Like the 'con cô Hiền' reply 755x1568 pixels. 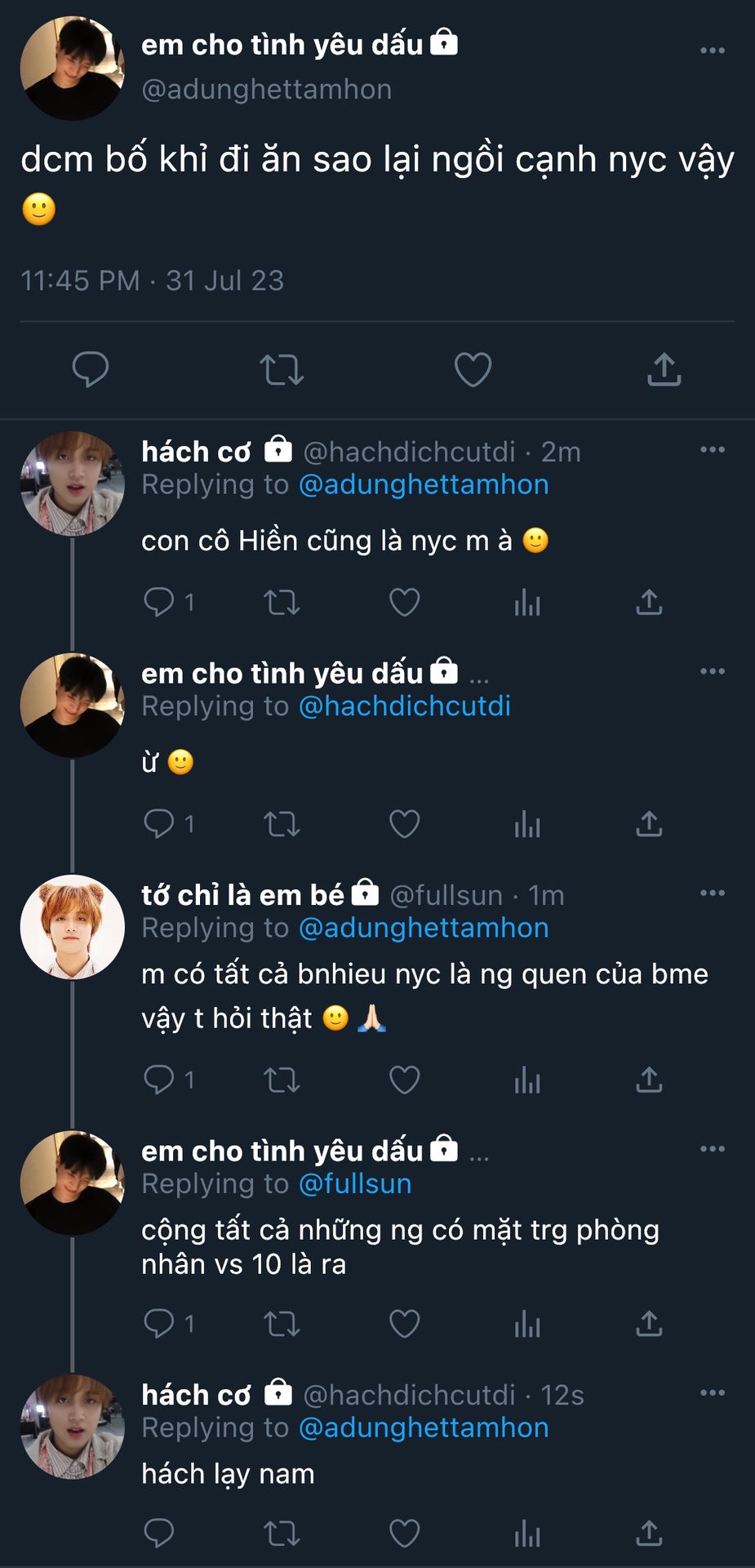pyautogui.click(x=404, y=603)
